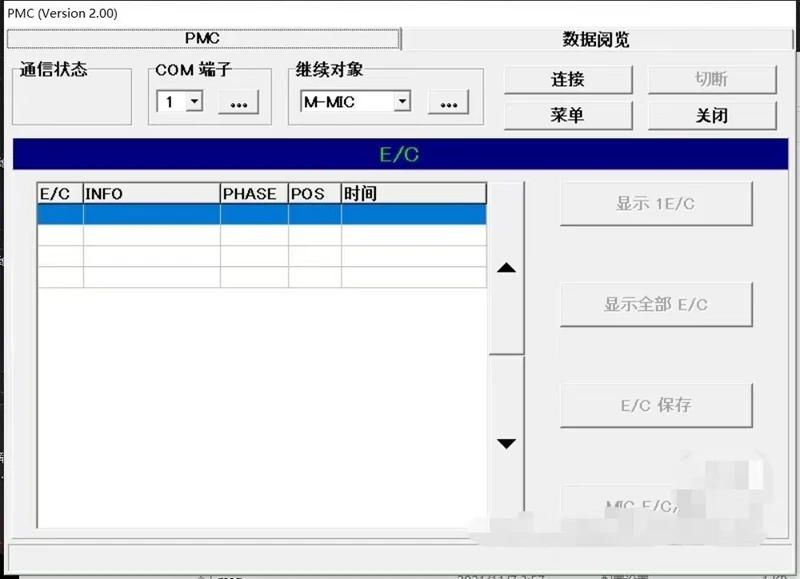Screen dimensions: 800x579
Task: Click the E/C 保存 button
Action: (656, 405)
